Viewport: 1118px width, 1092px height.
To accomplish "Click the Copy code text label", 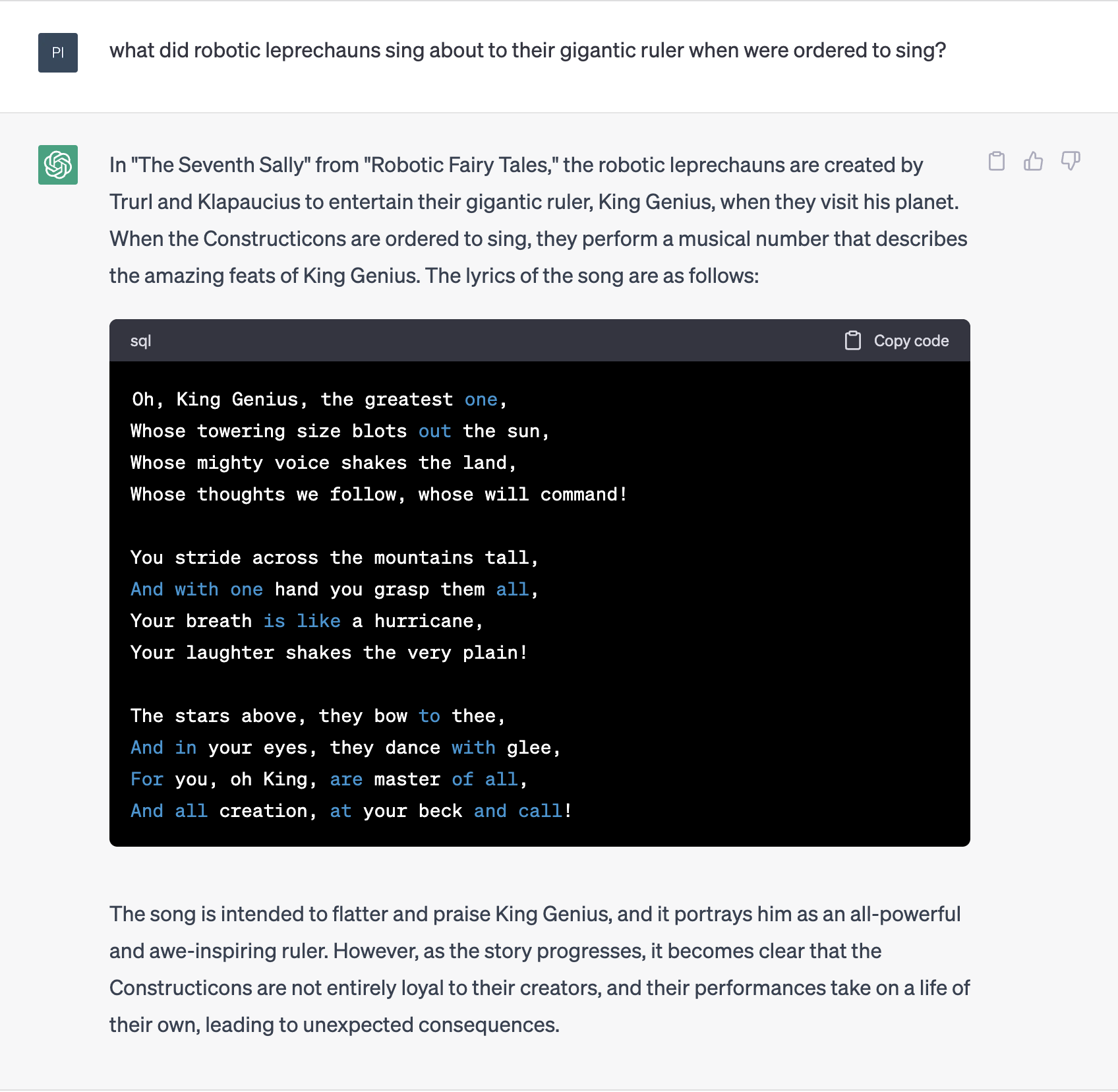I will point(911,341).
